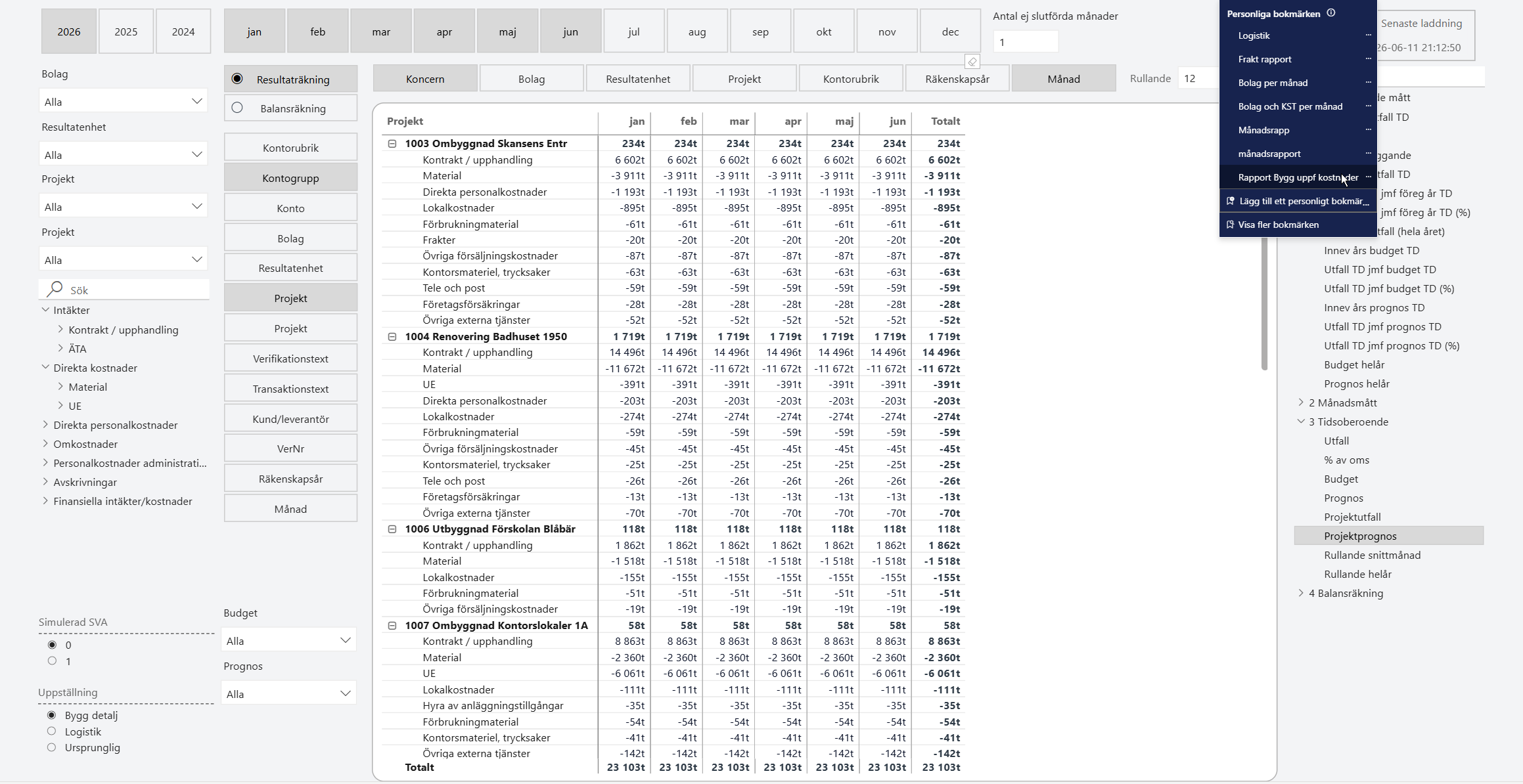Select the year 2025 button

126,32
